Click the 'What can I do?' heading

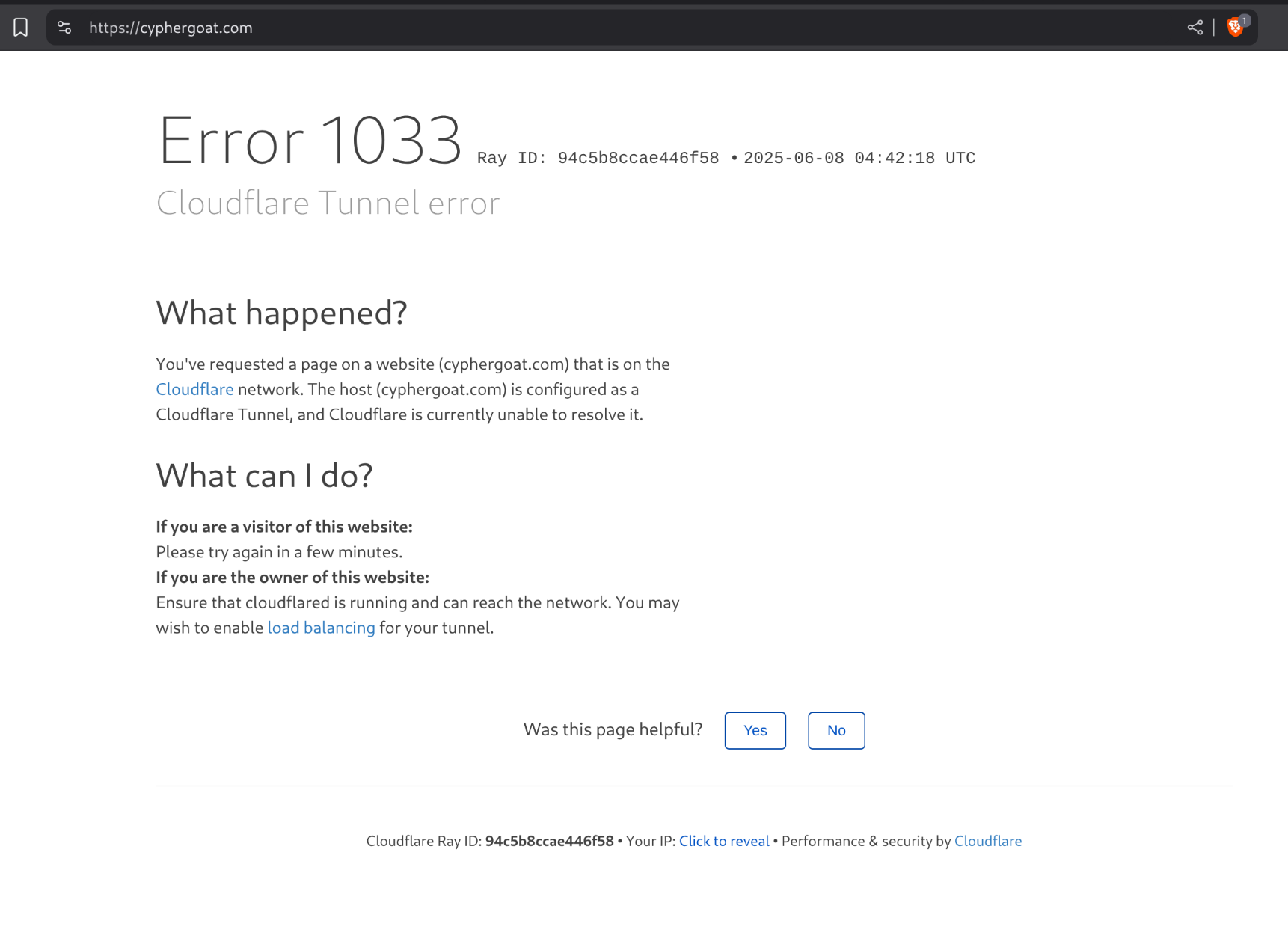(264, 476)
